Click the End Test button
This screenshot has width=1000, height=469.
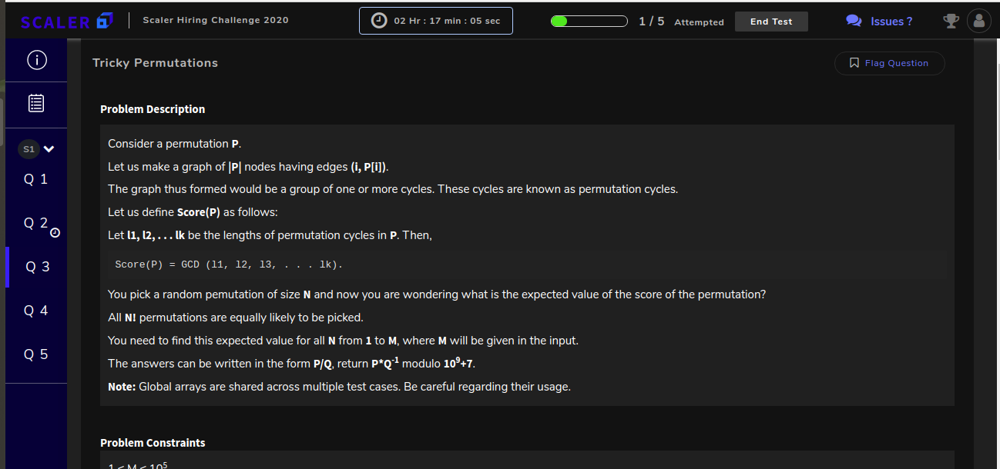coord(771,21)
